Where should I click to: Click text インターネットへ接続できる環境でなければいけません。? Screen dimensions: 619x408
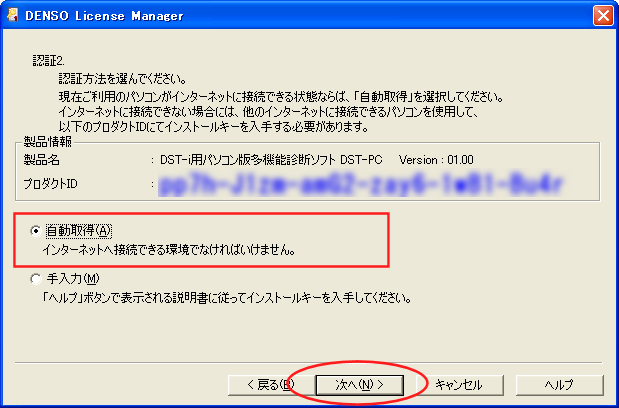[x=169, y=250]
